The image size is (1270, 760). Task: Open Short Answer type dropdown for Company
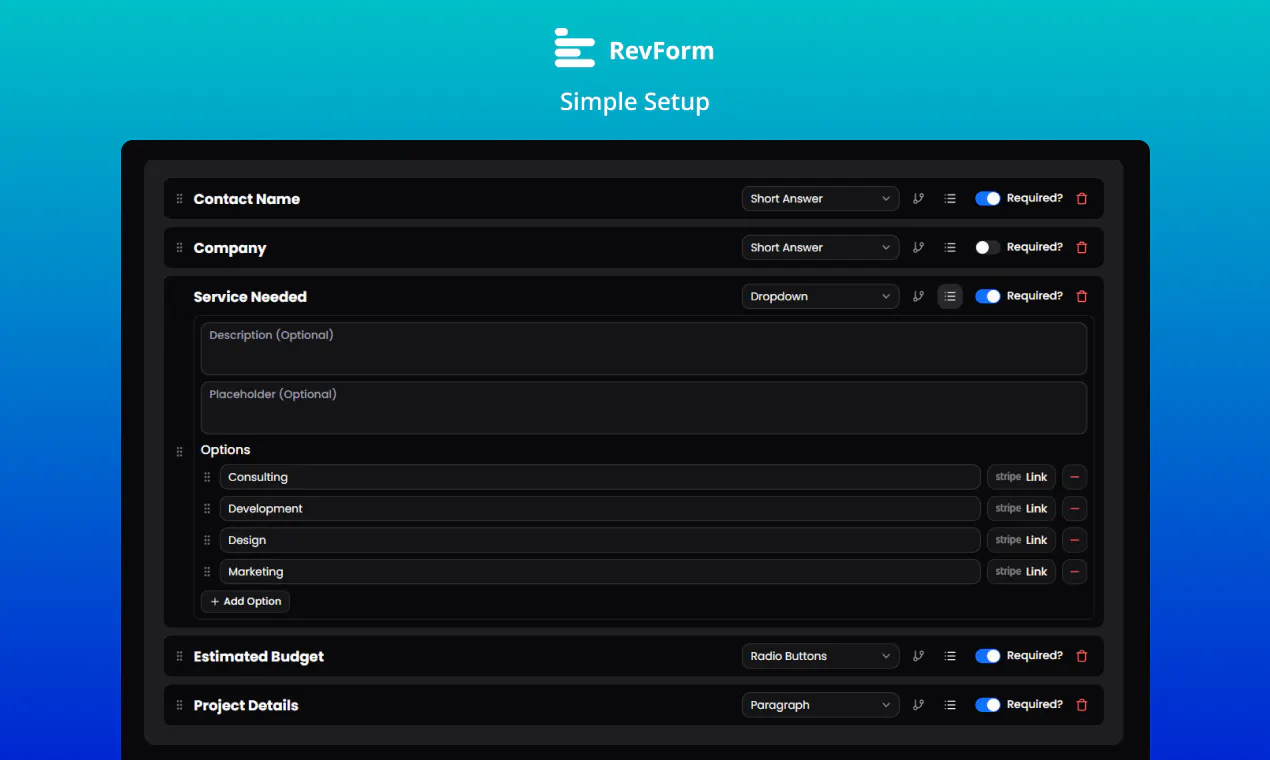820,248
